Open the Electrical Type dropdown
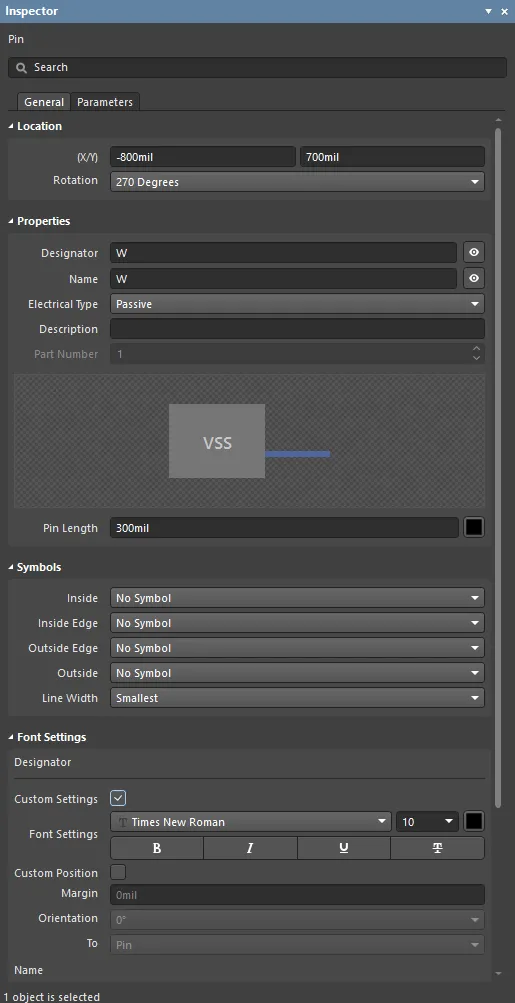Image resolution: width=515 pixels, height=1003 pixels. click(x=297, y=304)
